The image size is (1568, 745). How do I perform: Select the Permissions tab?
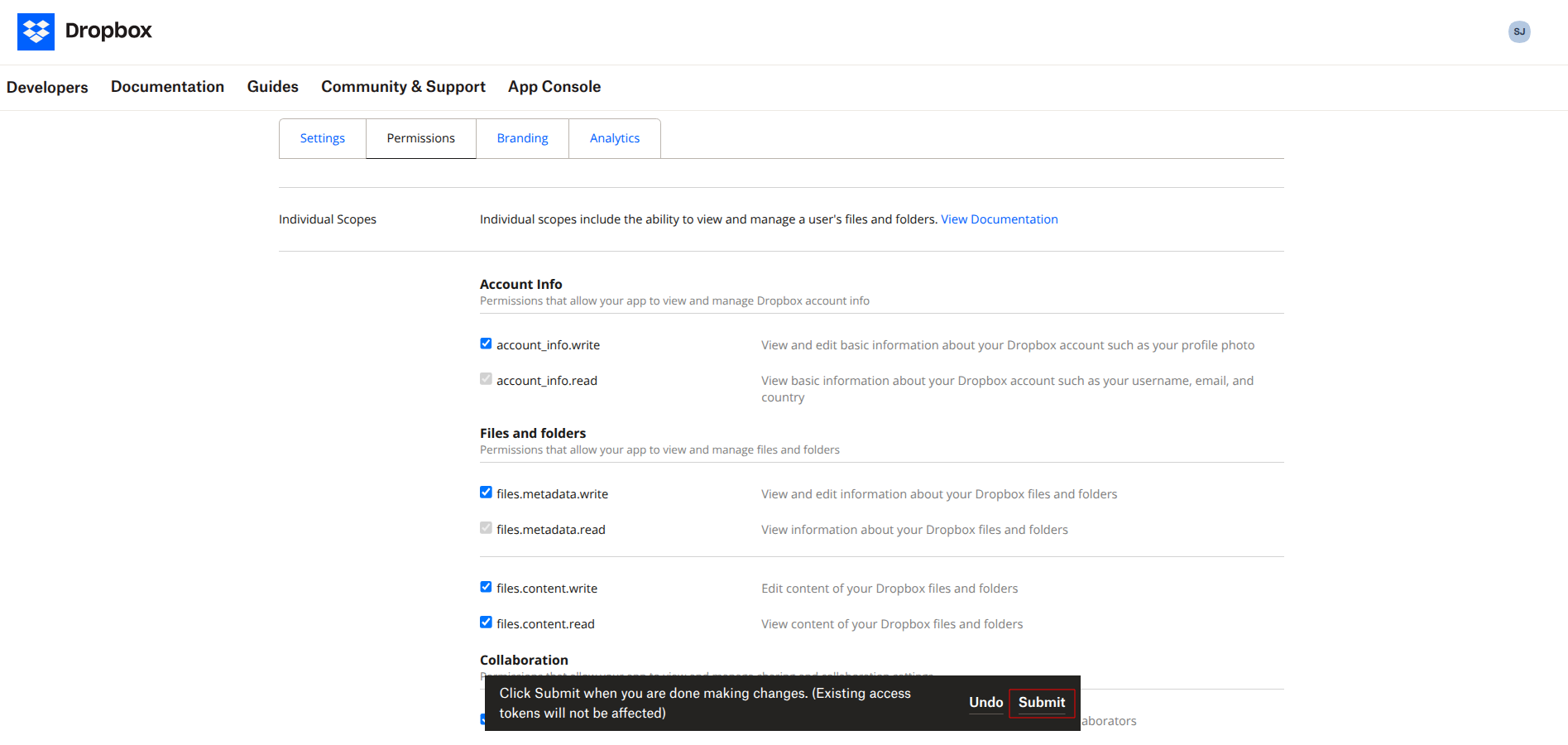point(421,138)
